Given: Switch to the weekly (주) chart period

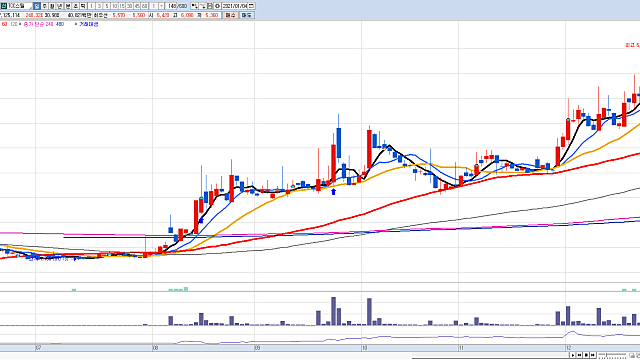Looking at the screenshot, I should (x=44, y=6).
